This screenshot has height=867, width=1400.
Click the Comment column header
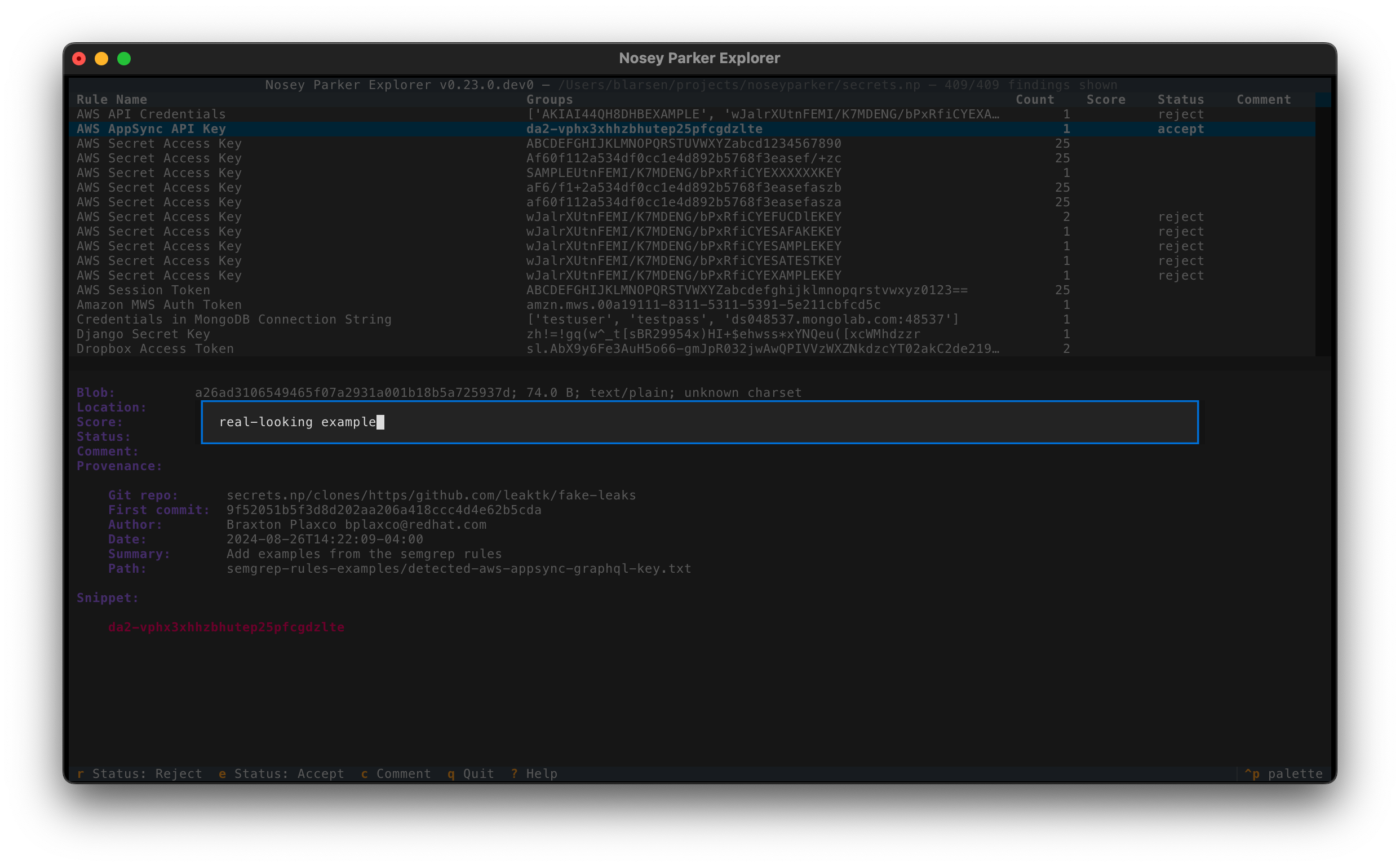(1263, 100)
